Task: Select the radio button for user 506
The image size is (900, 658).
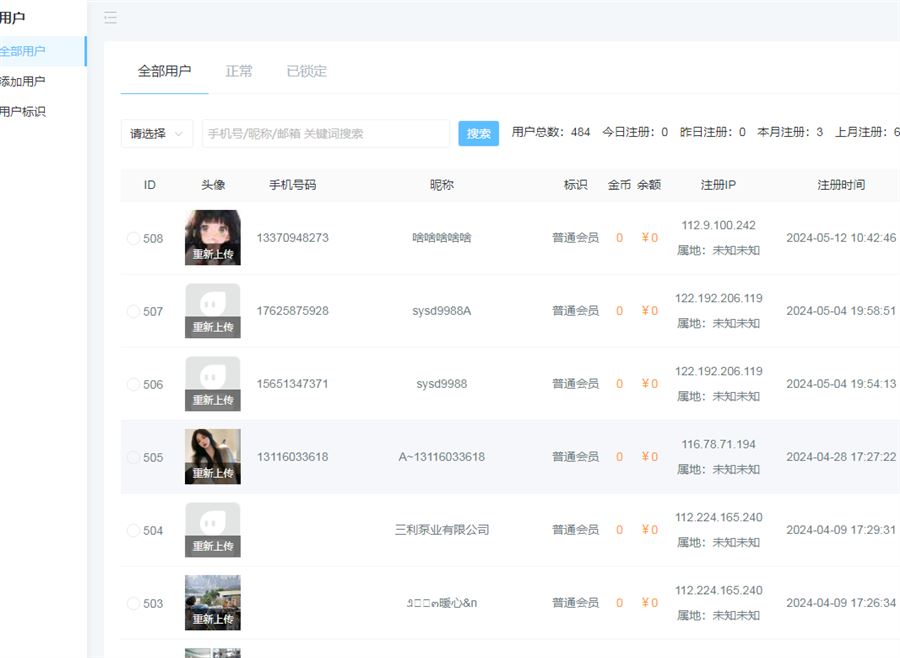Action: [133, 384]
